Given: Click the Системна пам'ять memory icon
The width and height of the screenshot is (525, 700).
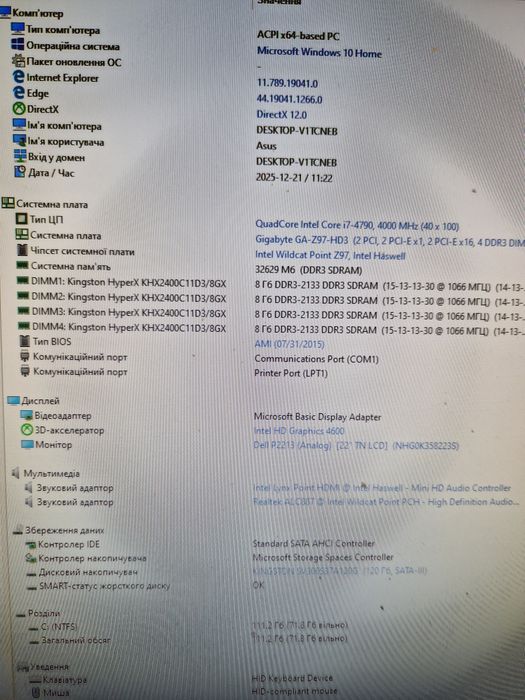Looking at the screenshot, I should click(22, 266).
